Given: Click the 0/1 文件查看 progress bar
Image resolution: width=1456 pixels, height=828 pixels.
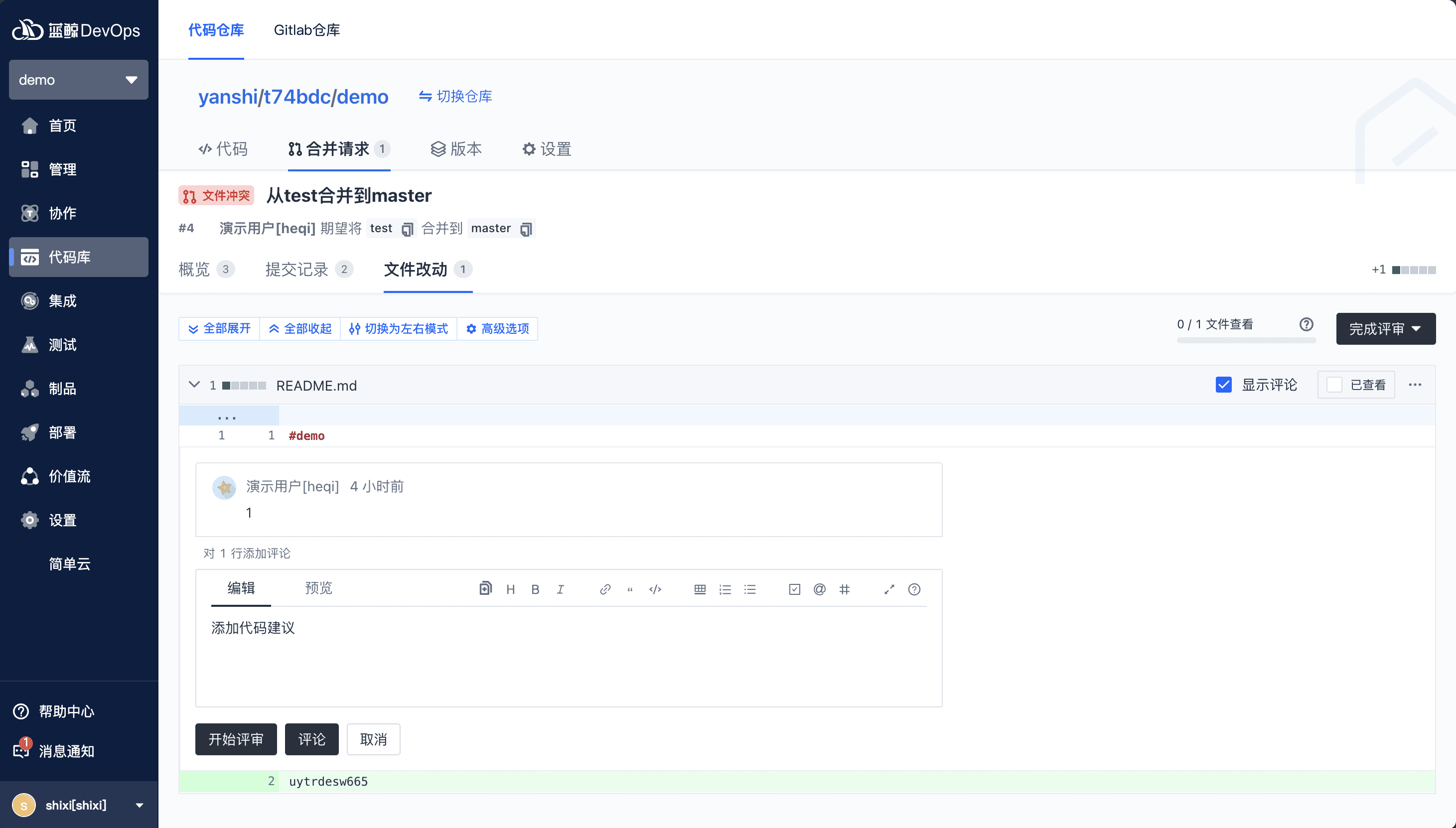Looking at the screenshot, I should (1246, 339).
